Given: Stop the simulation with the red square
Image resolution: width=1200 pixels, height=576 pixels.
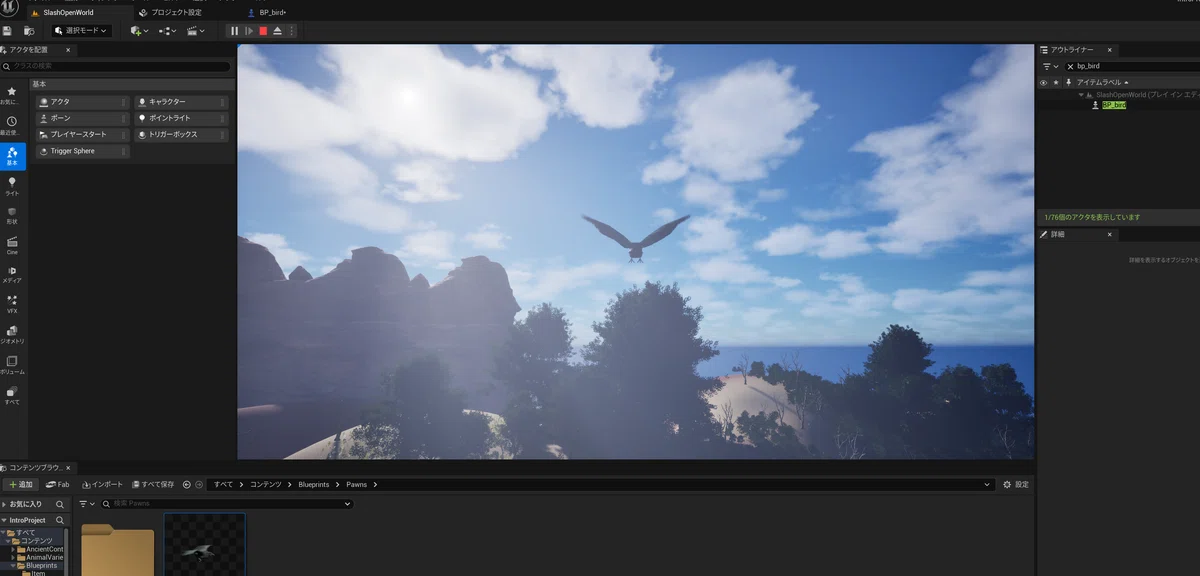Looking at the screenshot, I should [x=263, y=31].
